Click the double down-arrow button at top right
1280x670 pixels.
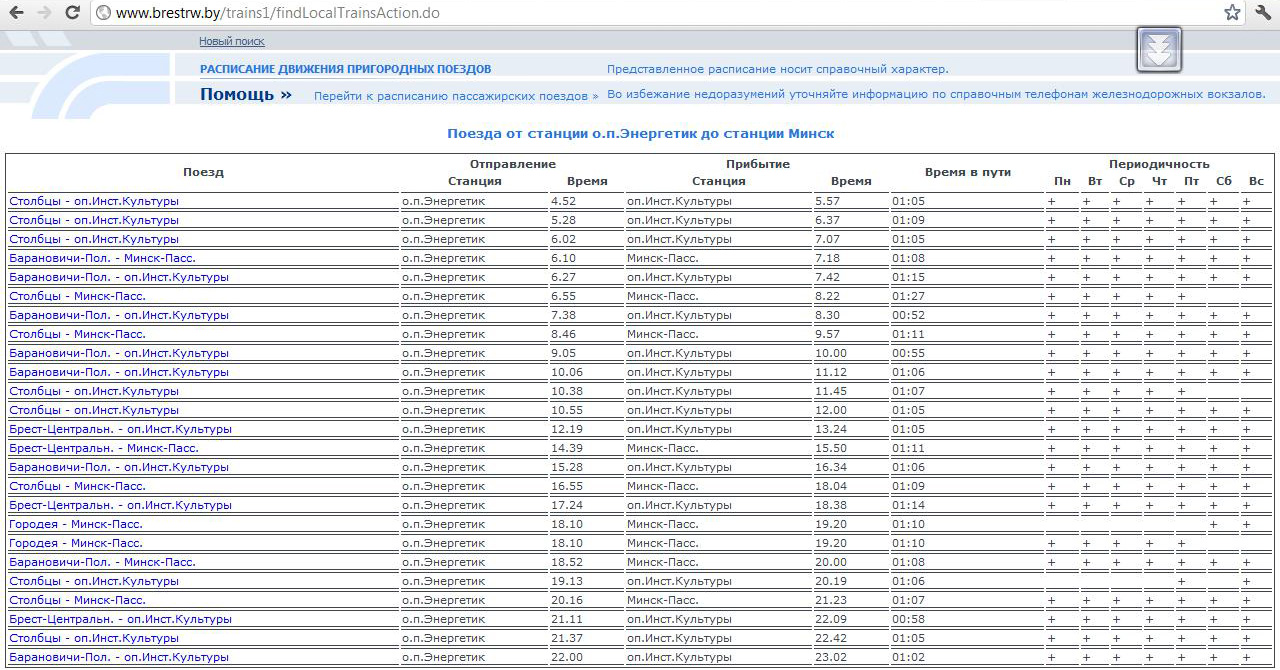(x=1159, y=49)
